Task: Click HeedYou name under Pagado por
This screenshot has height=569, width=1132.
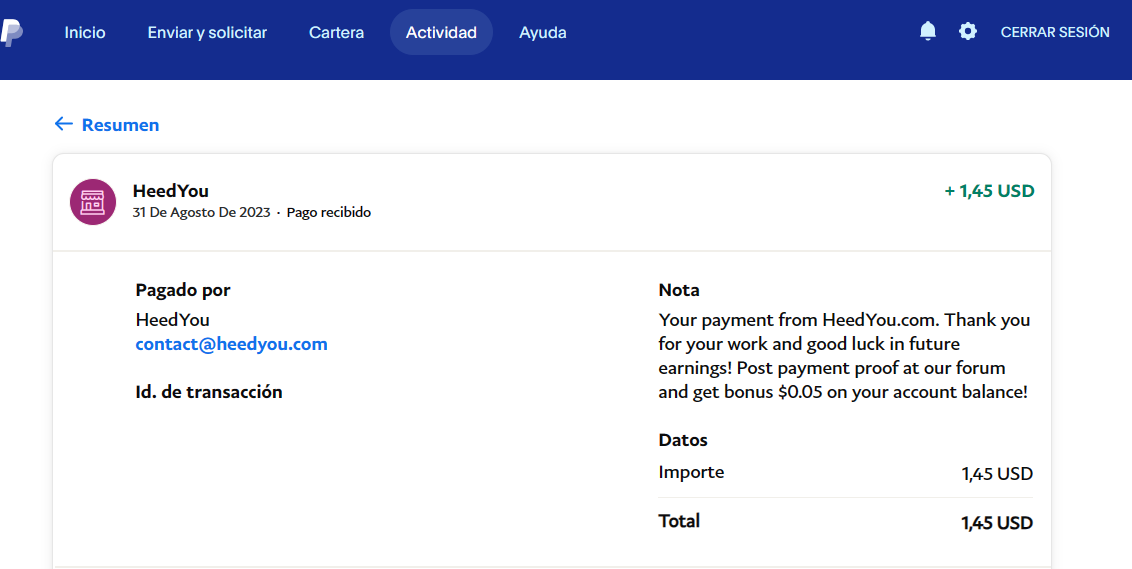Action: tap(173, 320)
